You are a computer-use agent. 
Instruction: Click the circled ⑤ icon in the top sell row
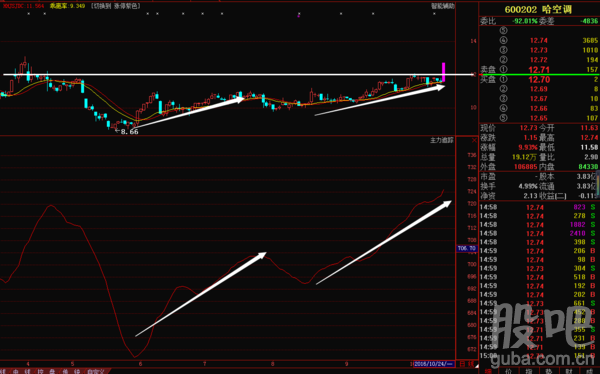click(x=504, y=30)
